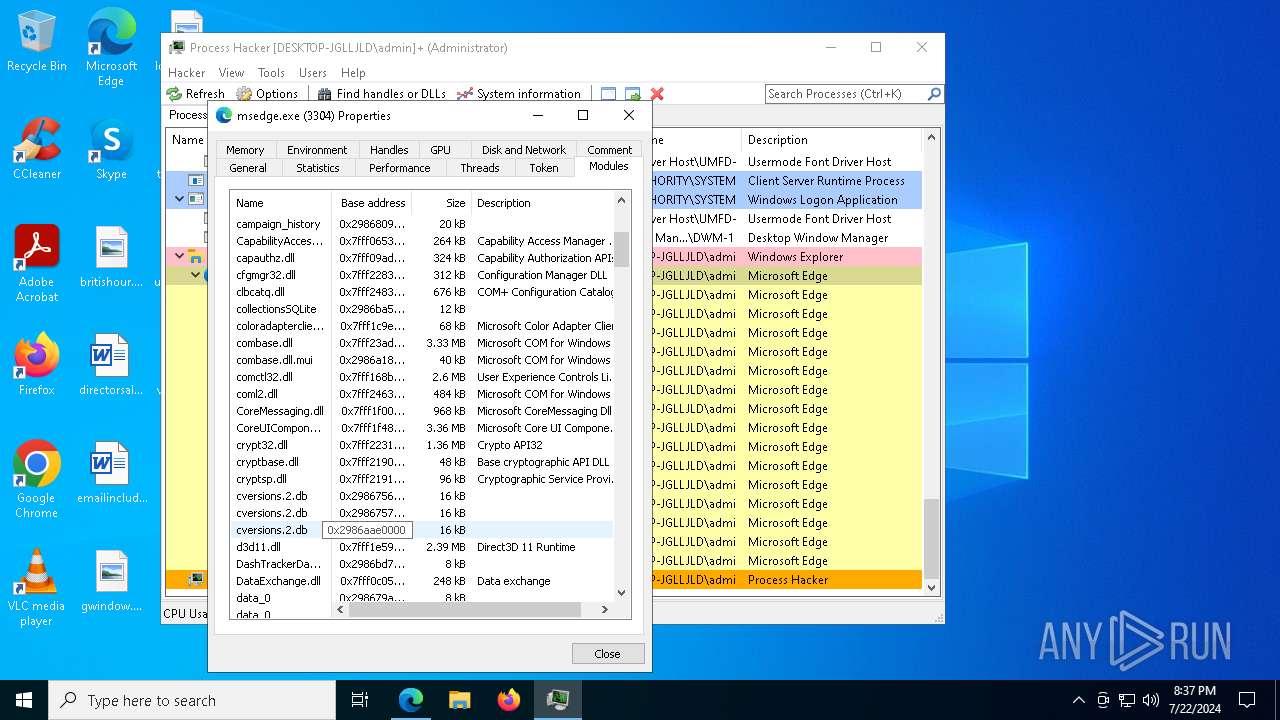Click the find window toolbar icon
1280x720 pixels.
pos(608,94)
